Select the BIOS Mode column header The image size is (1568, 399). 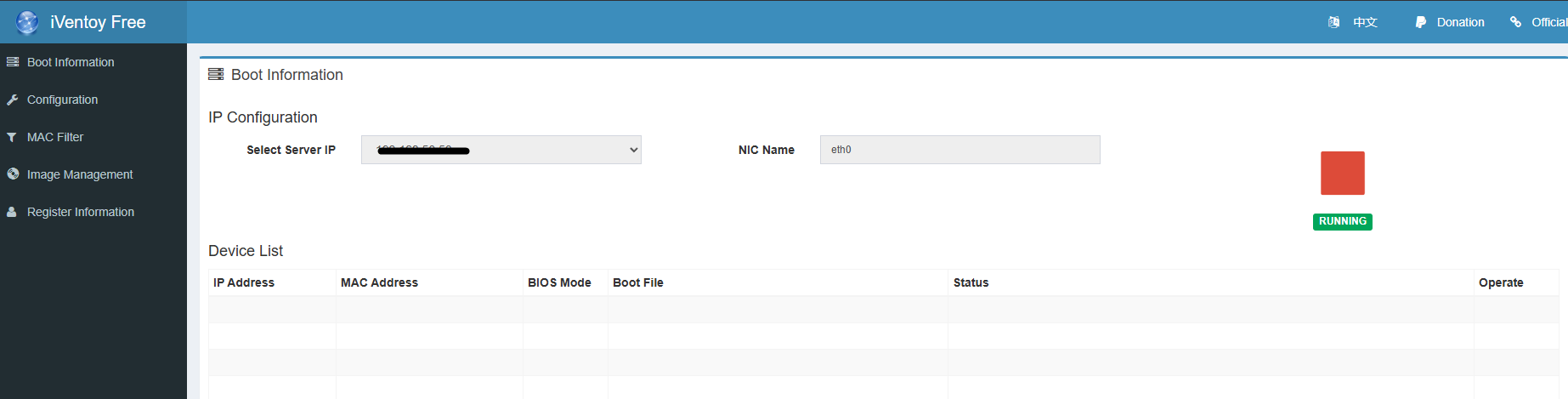[x=559, y=282]
